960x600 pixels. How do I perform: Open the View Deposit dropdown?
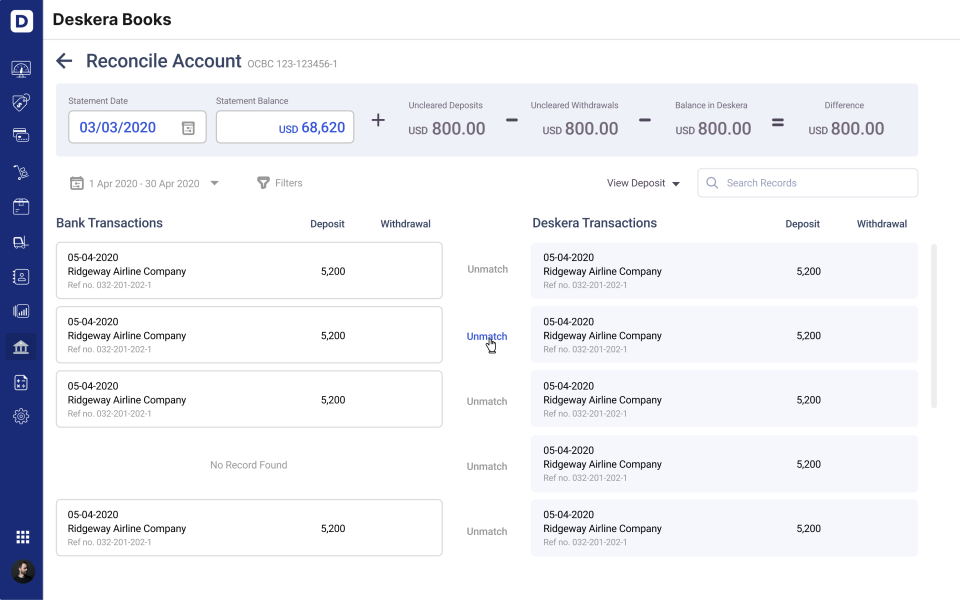(643, 183)
